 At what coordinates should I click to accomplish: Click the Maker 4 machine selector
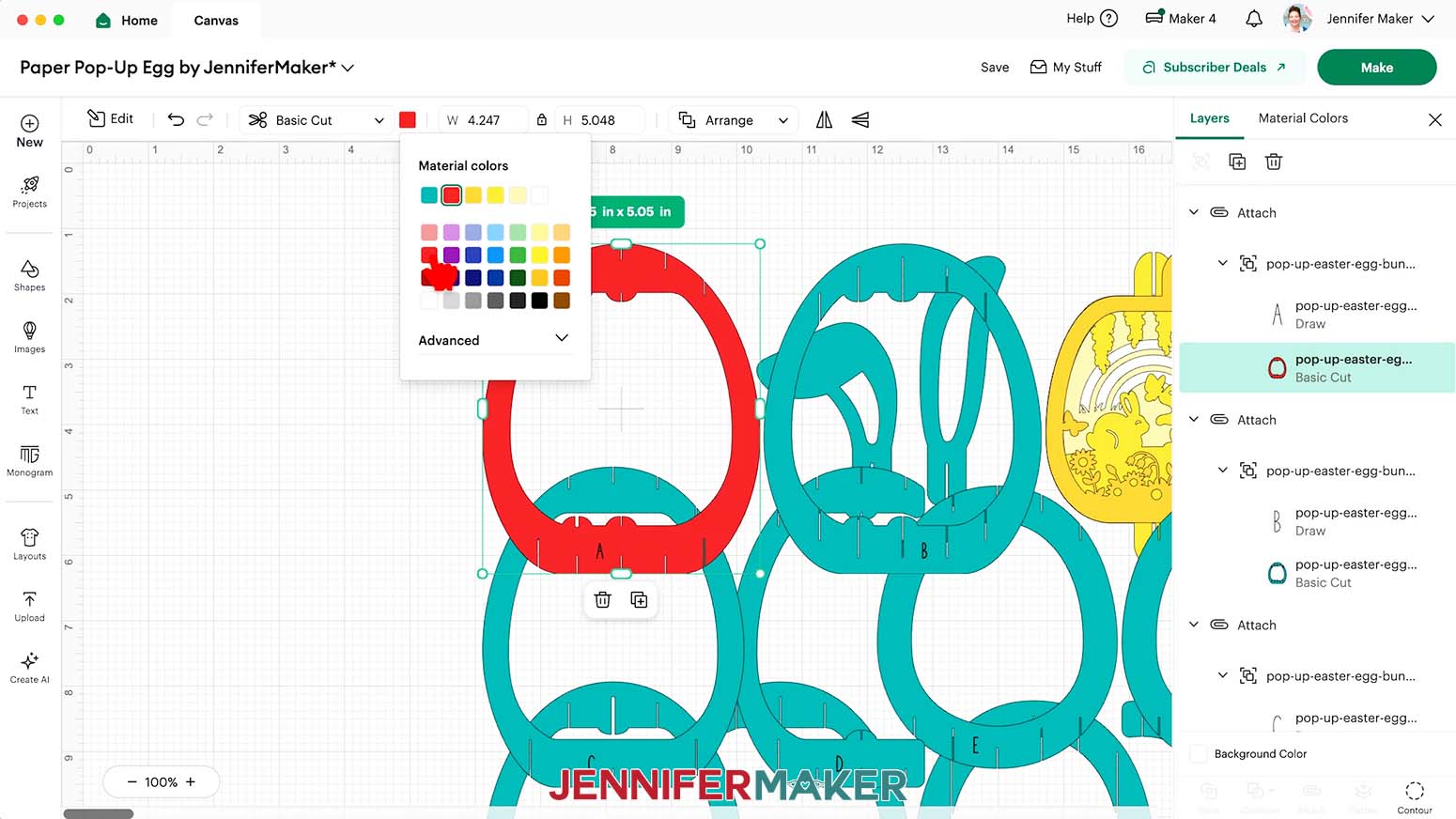(x=1180, y=19)
